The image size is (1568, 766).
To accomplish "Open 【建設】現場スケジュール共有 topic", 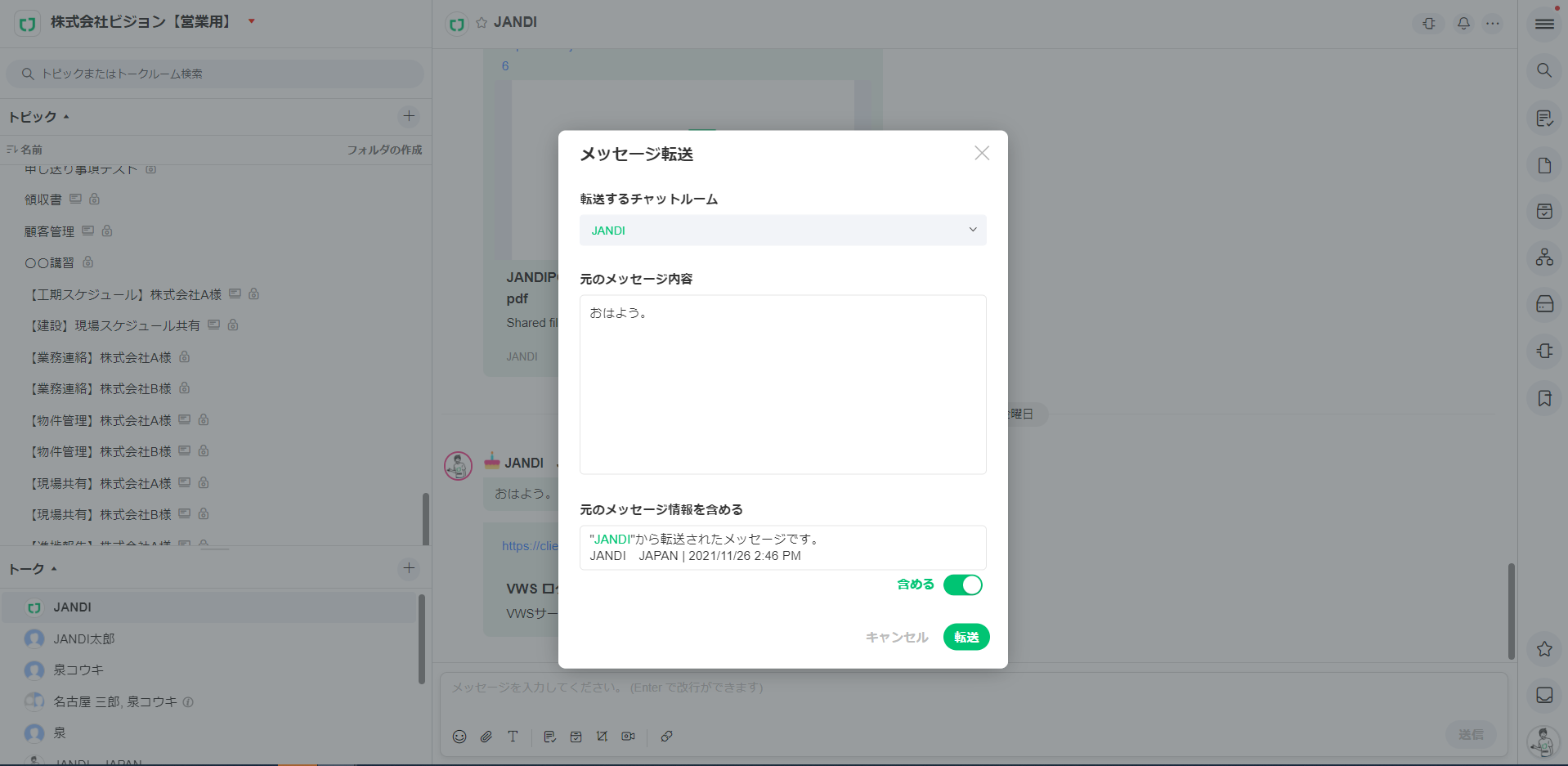I will (x=114, y=325).
